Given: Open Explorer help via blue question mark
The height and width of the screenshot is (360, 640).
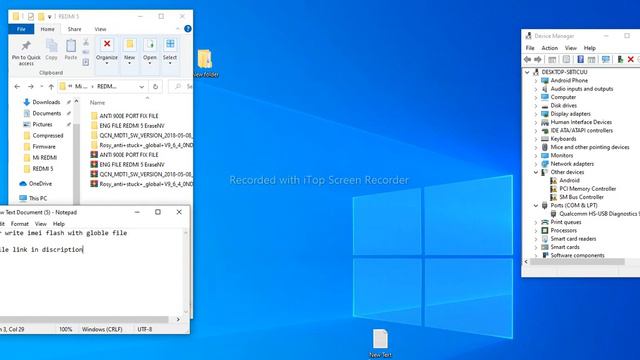Looking at the screenshot, I should pyautogui.click(x=188, y=29).
